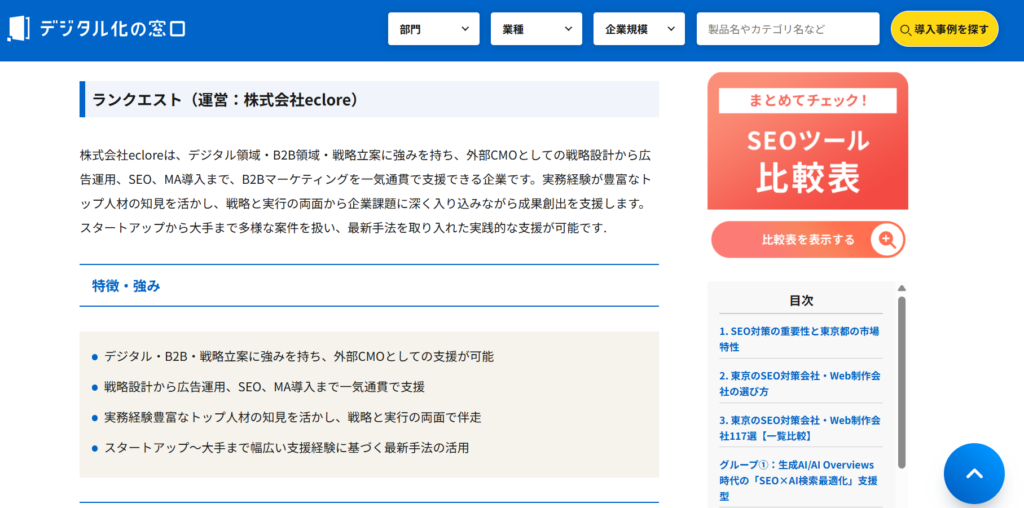1024x508 pixels.
Task: Go to 2. 東京のSEO対策会社・Web制作会社の選び方
Action: pyautogui.click(x=798, y=383)
